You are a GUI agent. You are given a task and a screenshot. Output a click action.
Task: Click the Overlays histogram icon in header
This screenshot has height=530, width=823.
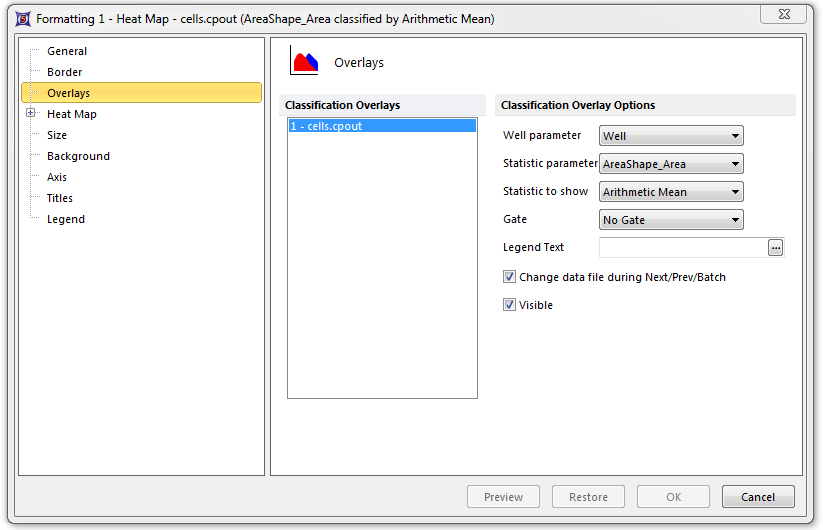click(x=304, y=62)
